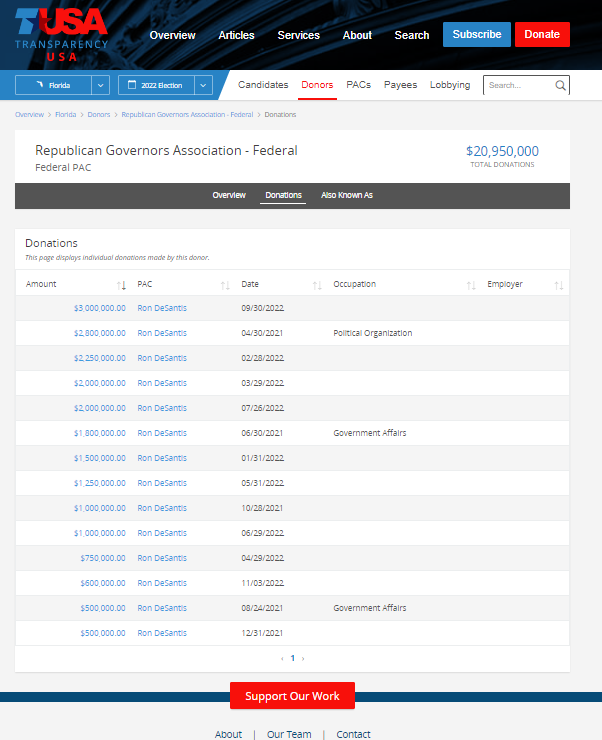Switch to the Payees tab
This screenshot has height=740, width=602.
coord(401,85)
